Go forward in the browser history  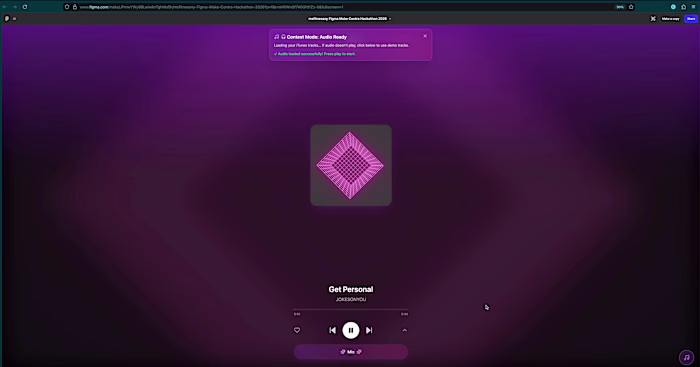pos(14,7)
